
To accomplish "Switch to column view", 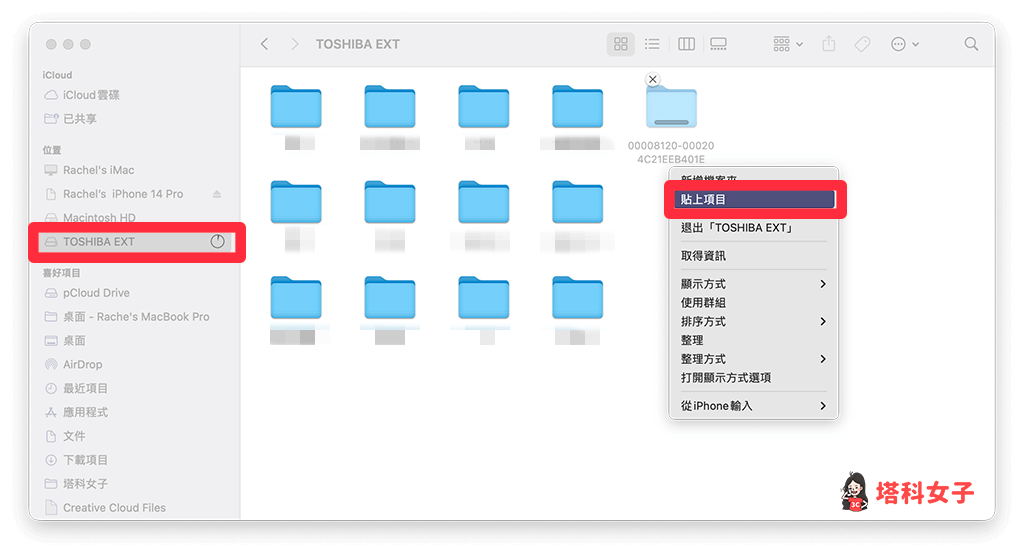I will [686, 44].
